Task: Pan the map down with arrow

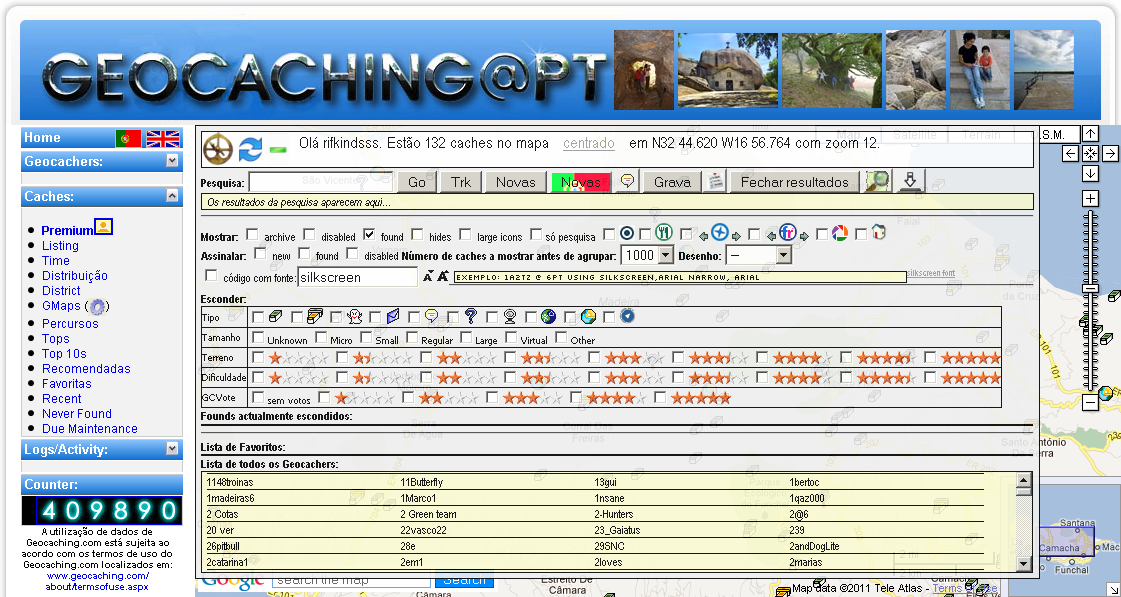Action: pos(1090,173)
